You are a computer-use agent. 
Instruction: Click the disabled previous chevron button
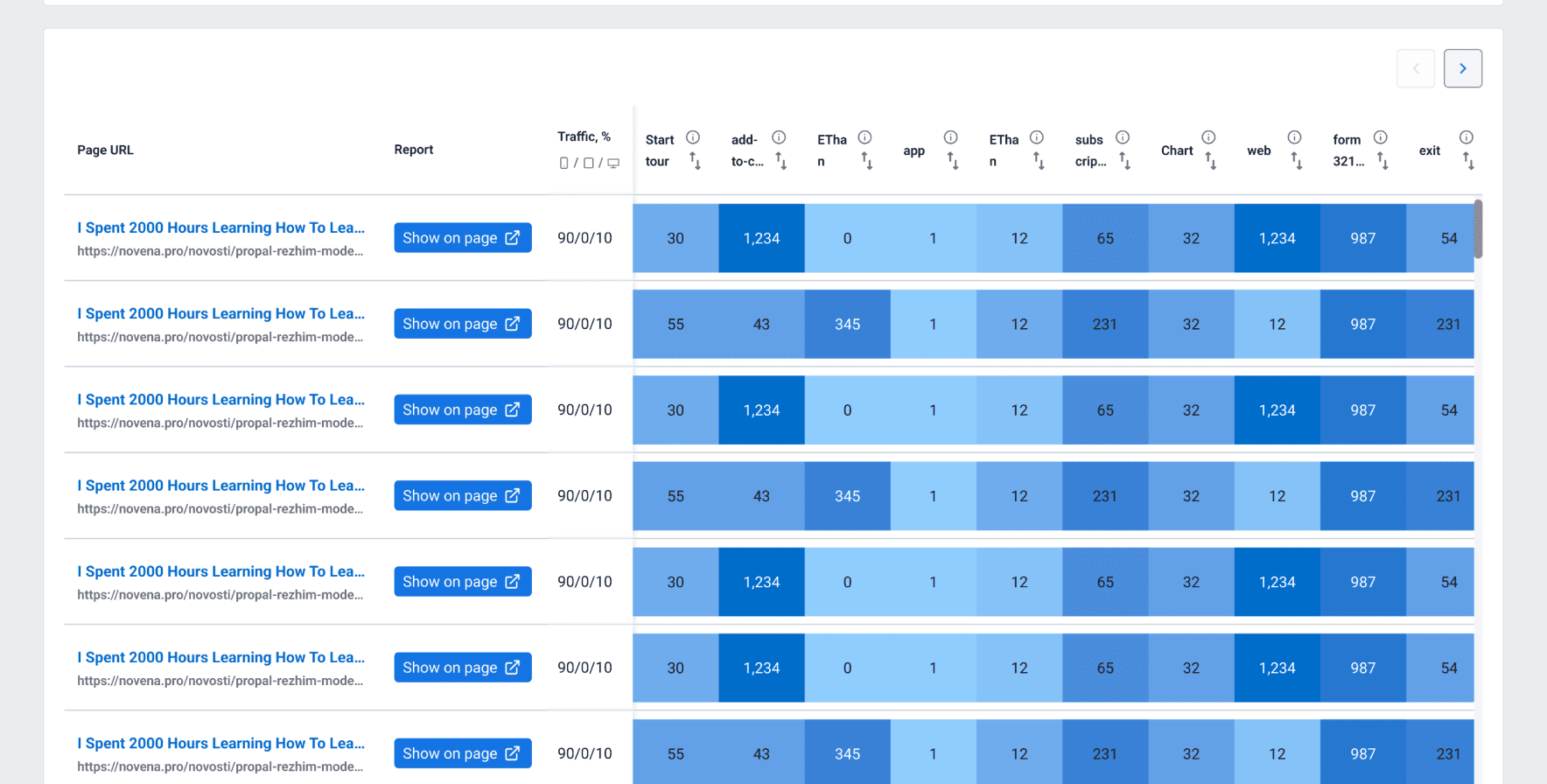(1416, 68)
